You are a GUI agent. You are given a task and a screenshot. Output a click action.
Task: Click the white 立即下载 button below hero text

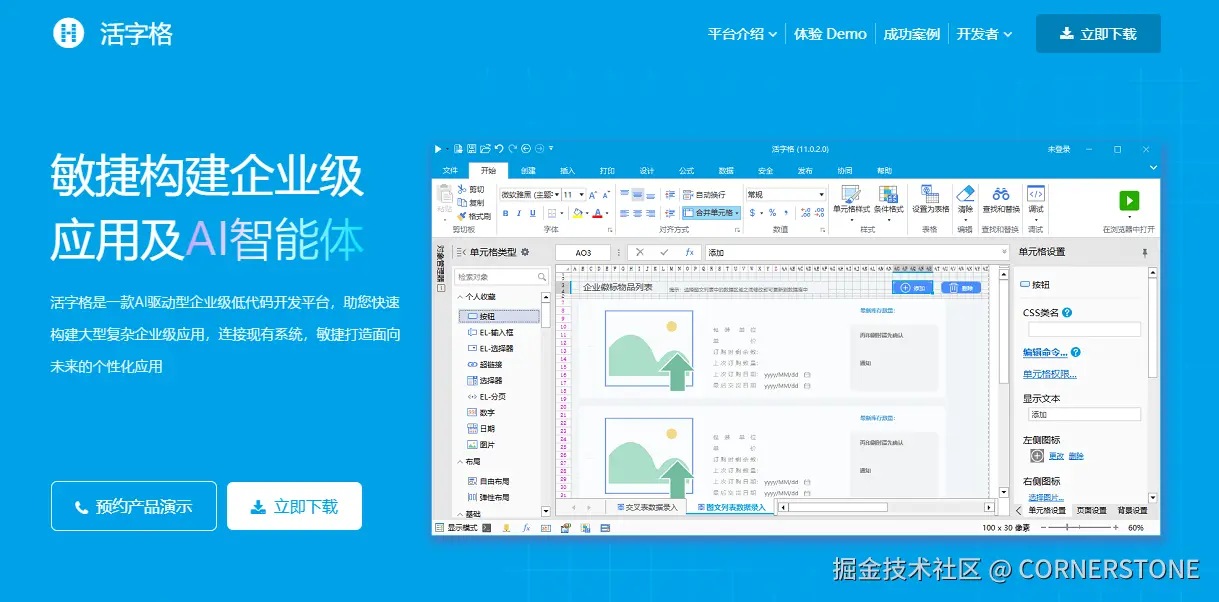(x=294, y=506)
